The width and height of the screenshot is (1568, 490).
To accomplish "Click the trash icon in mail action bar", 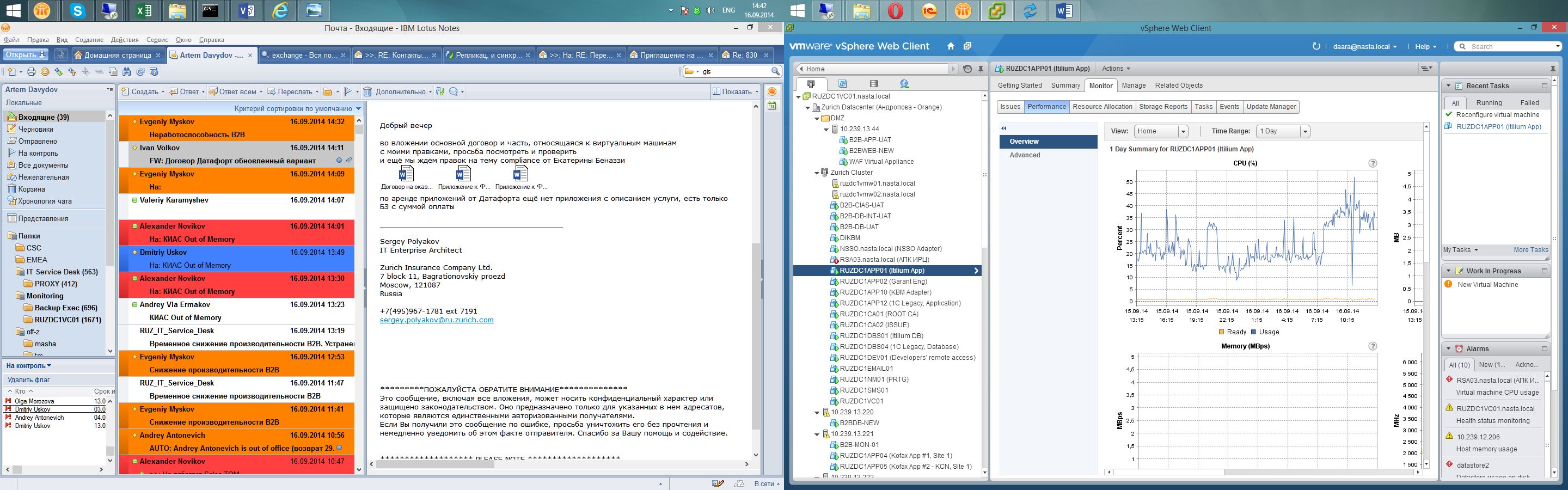I will (x=367, y=92).
